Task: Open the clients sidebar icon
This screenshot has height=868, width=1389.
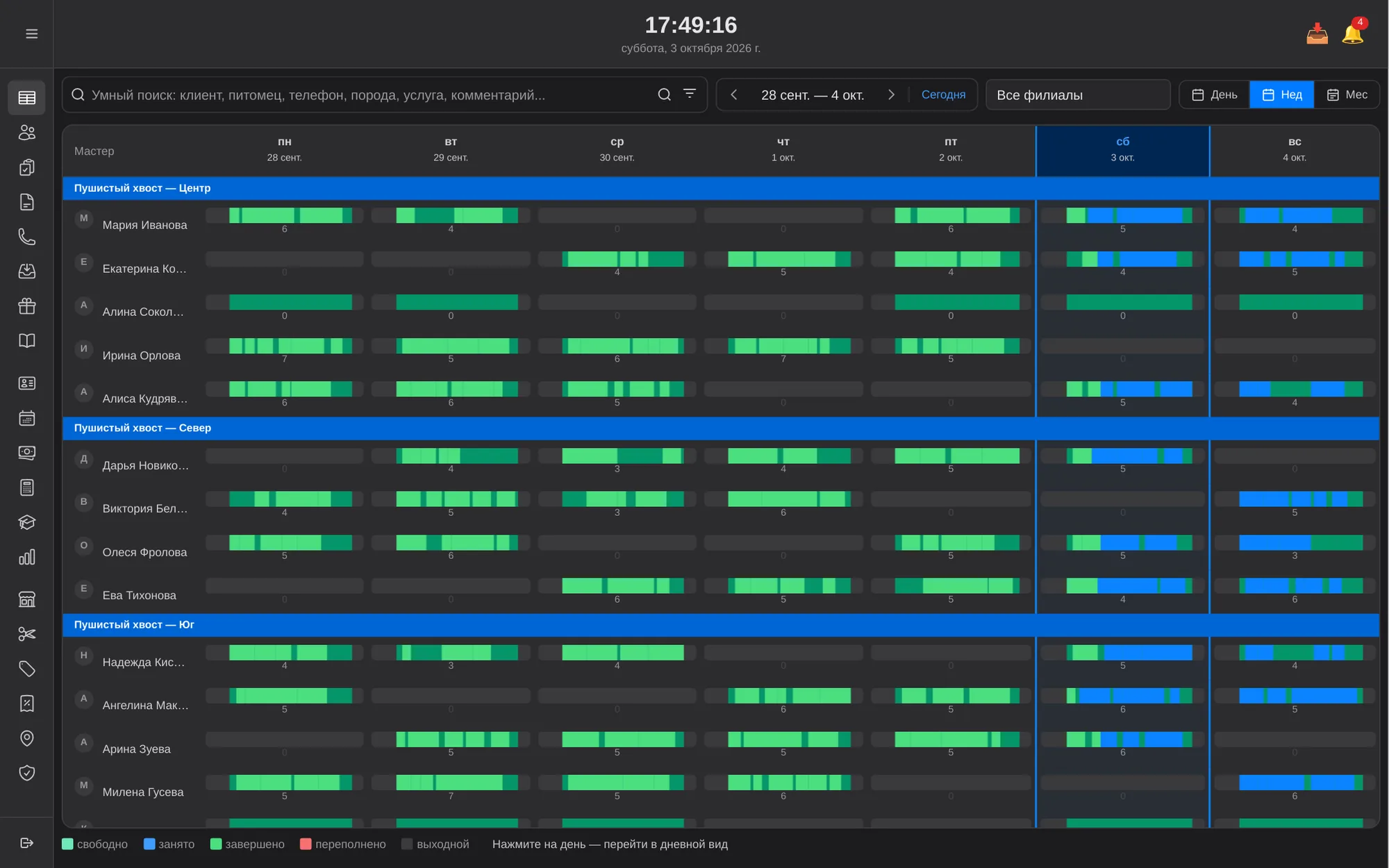Action: (27, 132)
